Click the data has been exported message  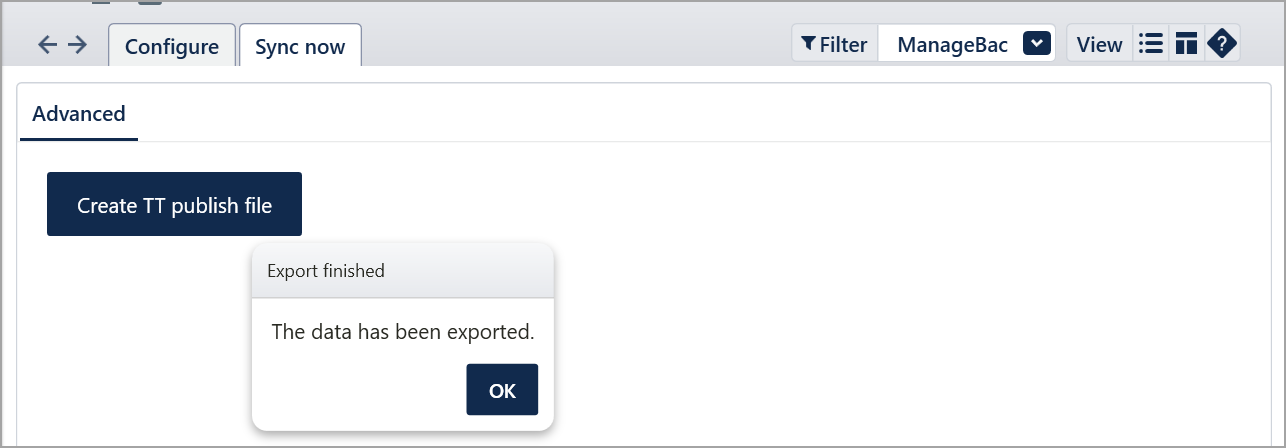click(x=403, y=331)
